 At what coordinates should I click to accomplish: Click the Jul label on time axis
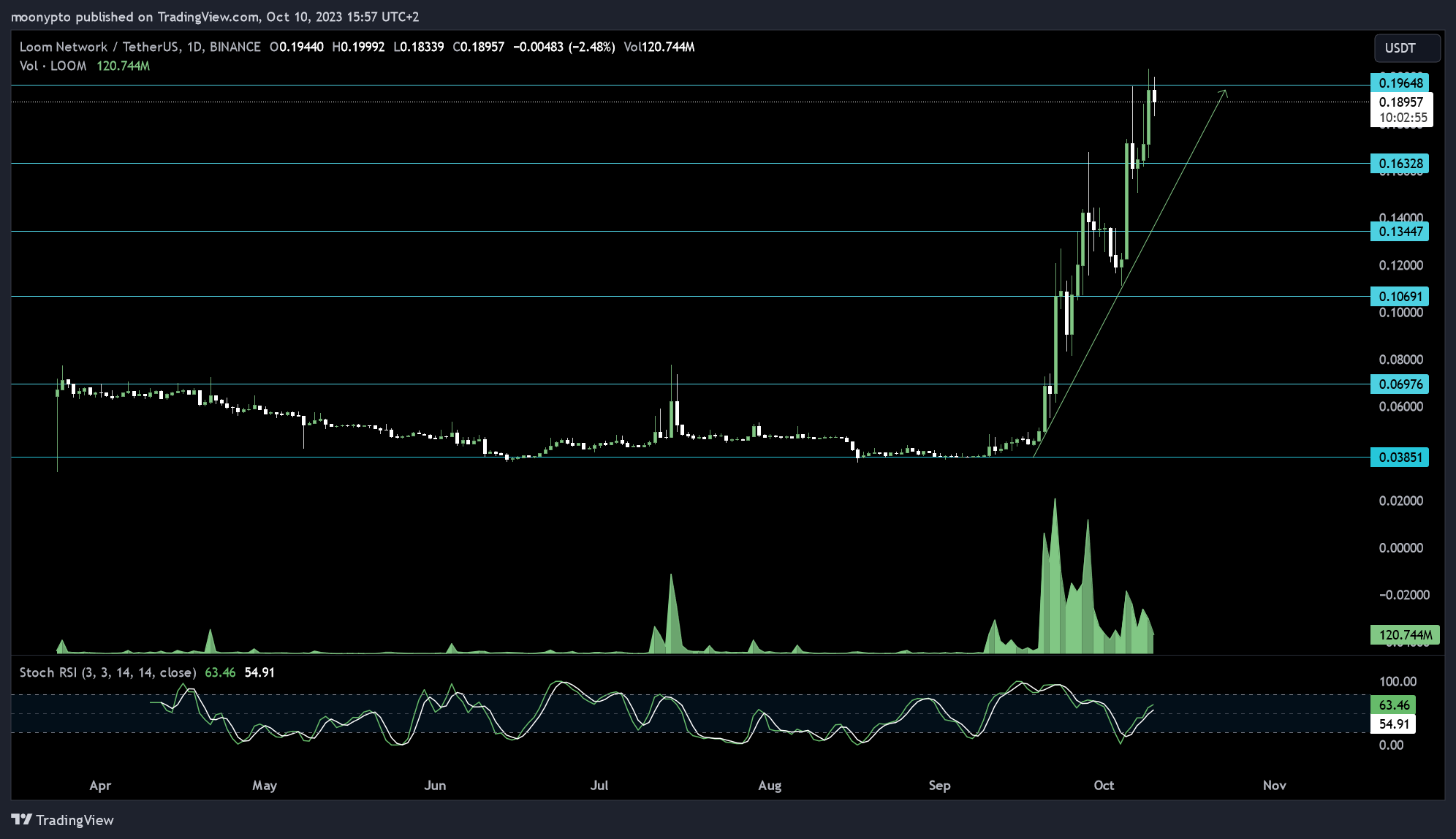(x=599, y=785)
